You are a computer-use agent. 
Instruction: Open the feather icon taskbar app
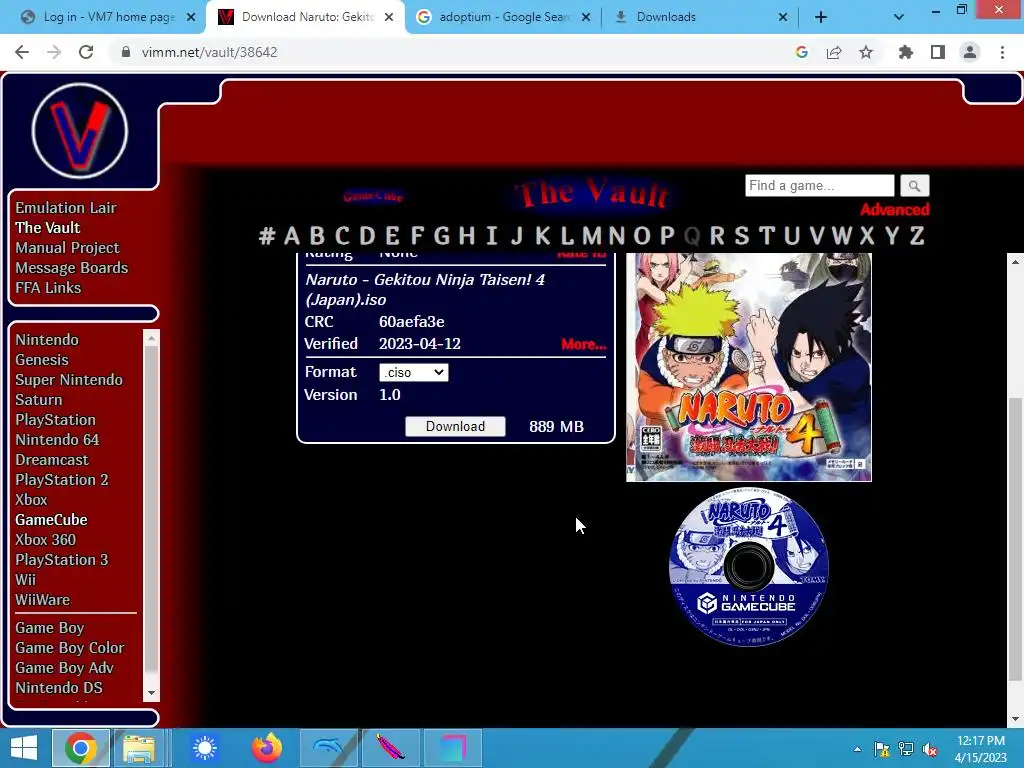pos(391,748)
